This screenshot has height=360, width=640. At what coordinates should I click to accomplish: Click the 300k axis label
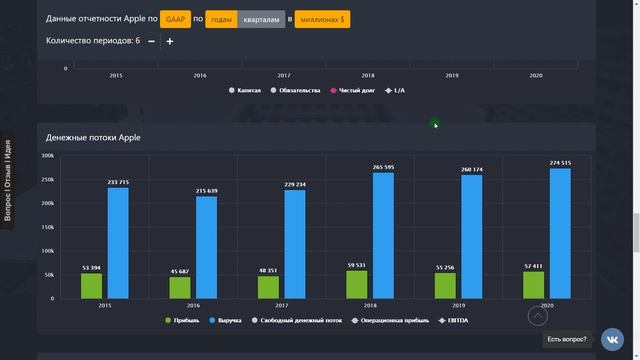pyautogui.click(x=48, y=156)
